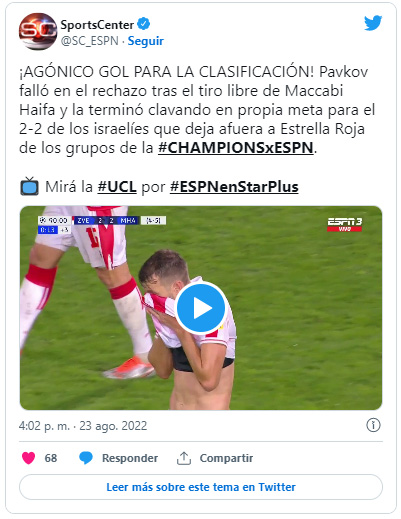
Task: Click the television emoji icon
Action: (x=29, y=187)
